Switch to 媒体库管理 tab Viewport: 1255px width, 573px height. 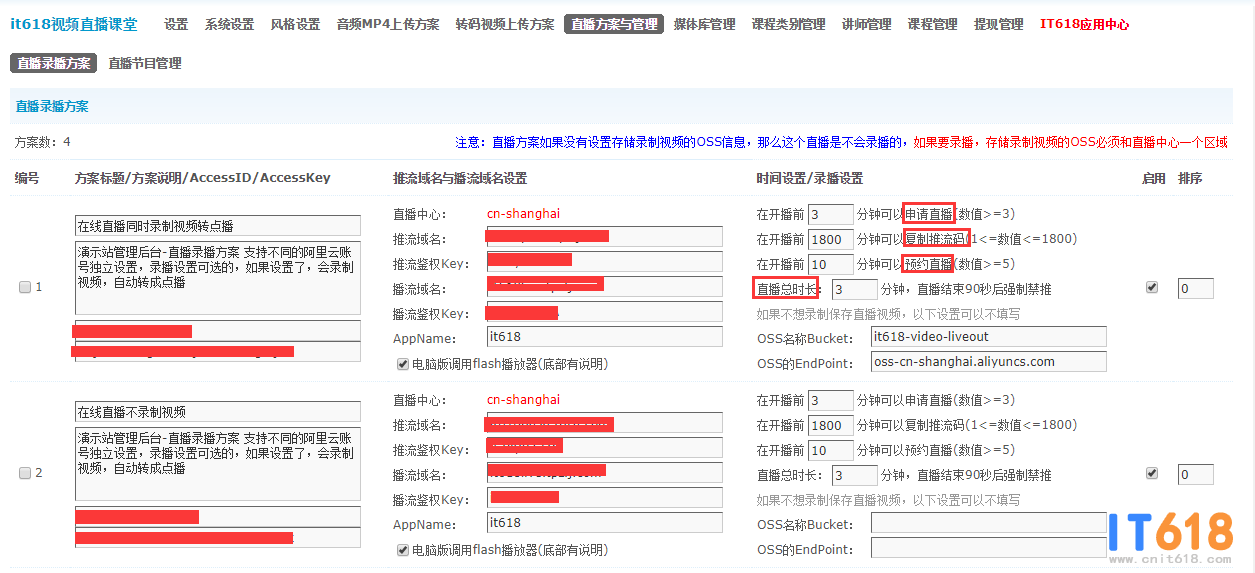point(704,24)
